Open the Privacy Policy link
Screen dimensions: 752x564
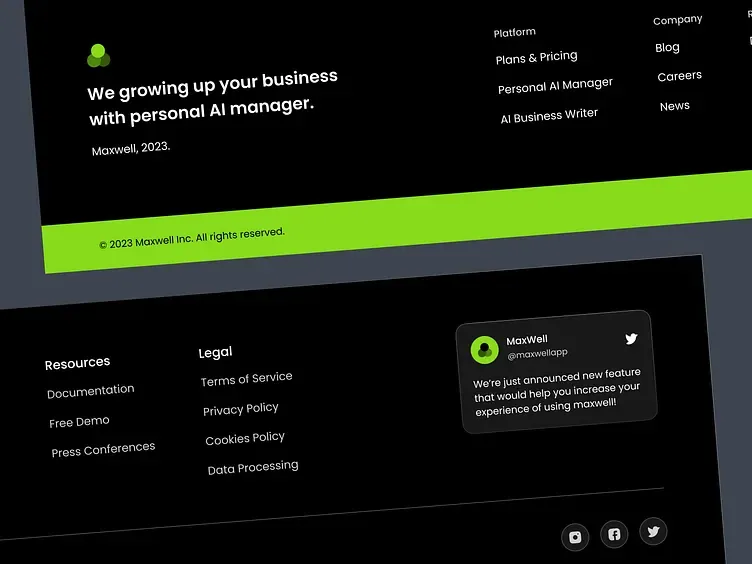[240, 409]
